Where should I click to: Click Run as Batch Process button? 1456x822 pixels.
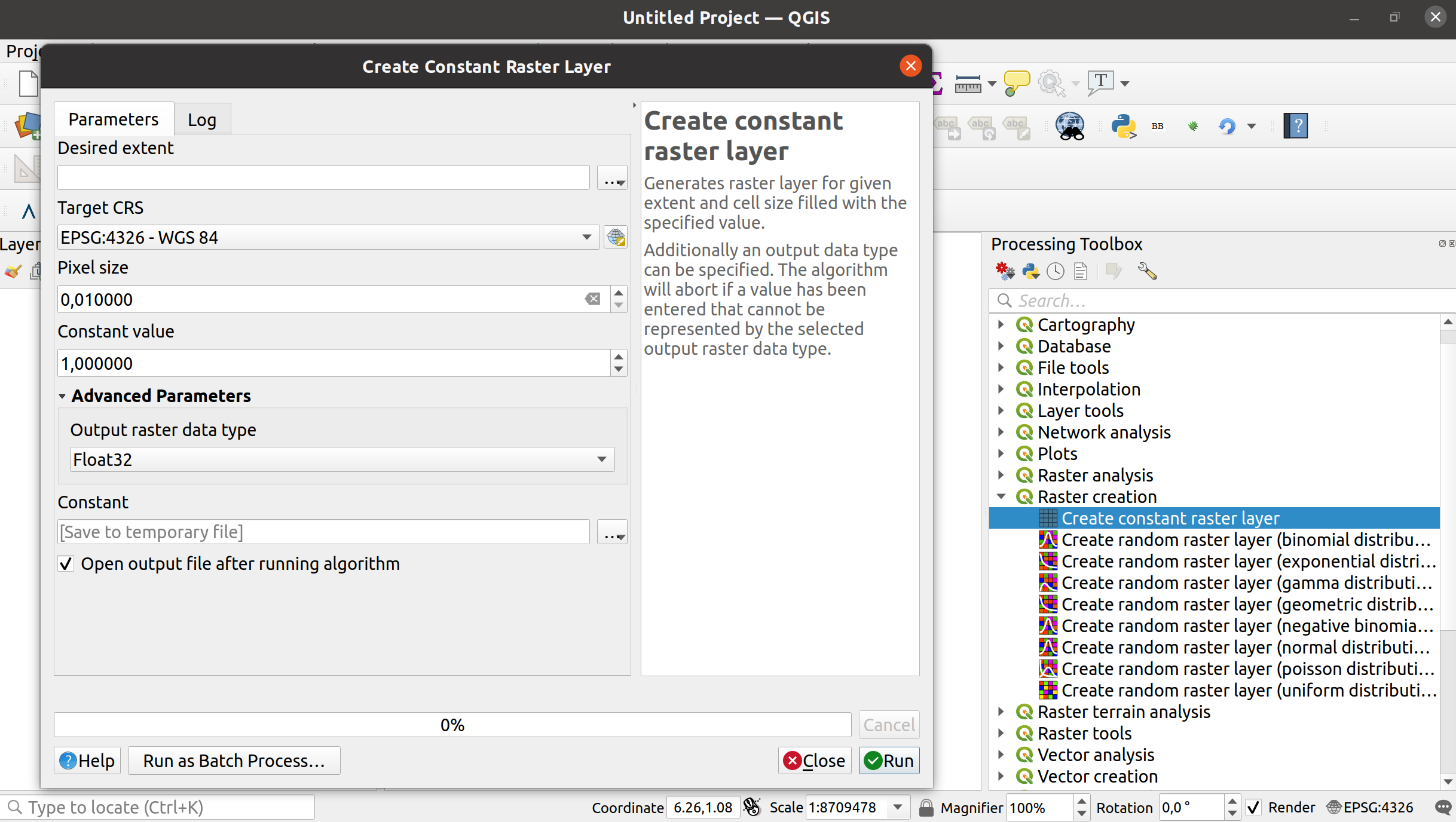click(x=234, y=760)
